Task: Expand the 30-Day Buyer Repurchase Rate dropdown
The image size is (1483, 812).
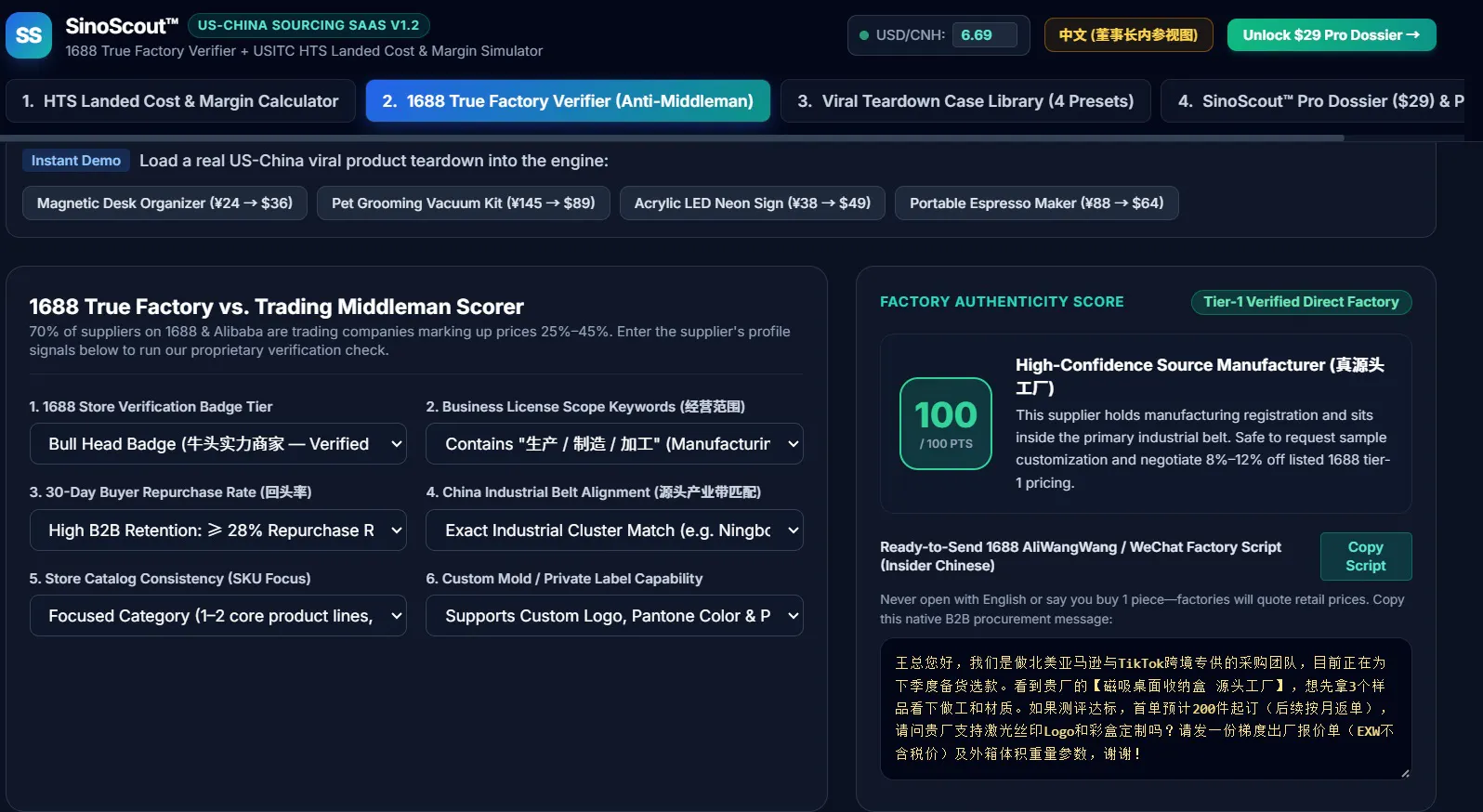Action: point(218,530)
